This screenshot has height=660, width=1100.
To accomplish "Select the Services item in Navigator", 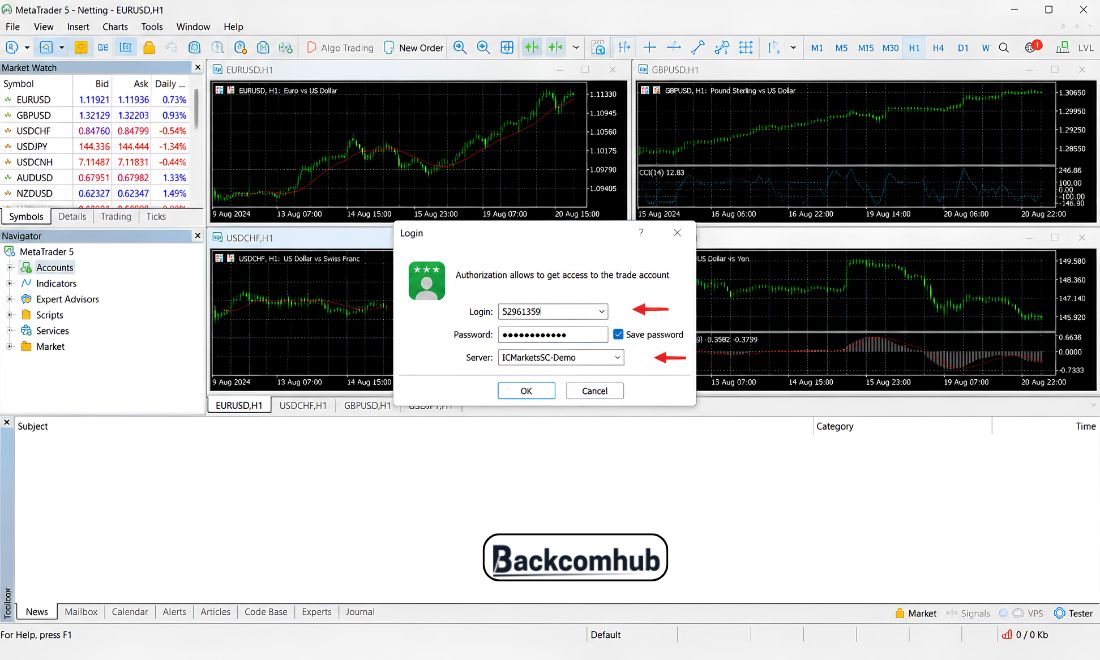I will coord(53,331).
